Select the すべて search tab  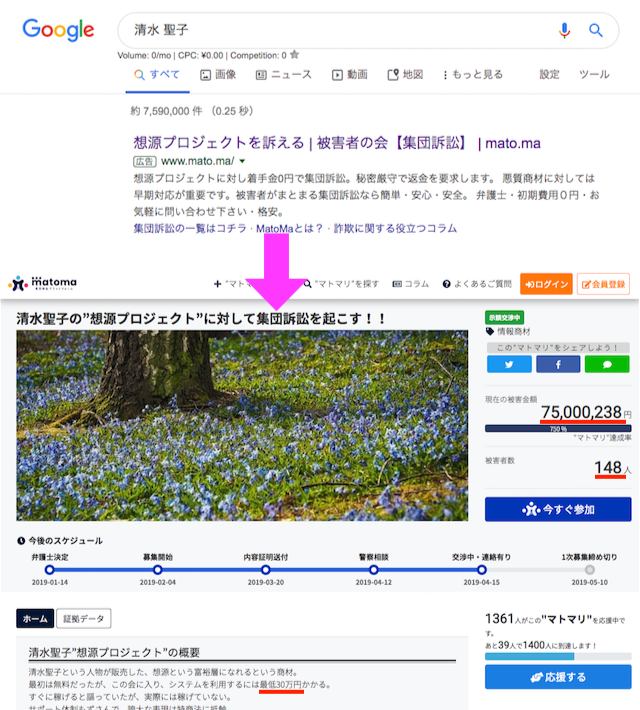157,75
